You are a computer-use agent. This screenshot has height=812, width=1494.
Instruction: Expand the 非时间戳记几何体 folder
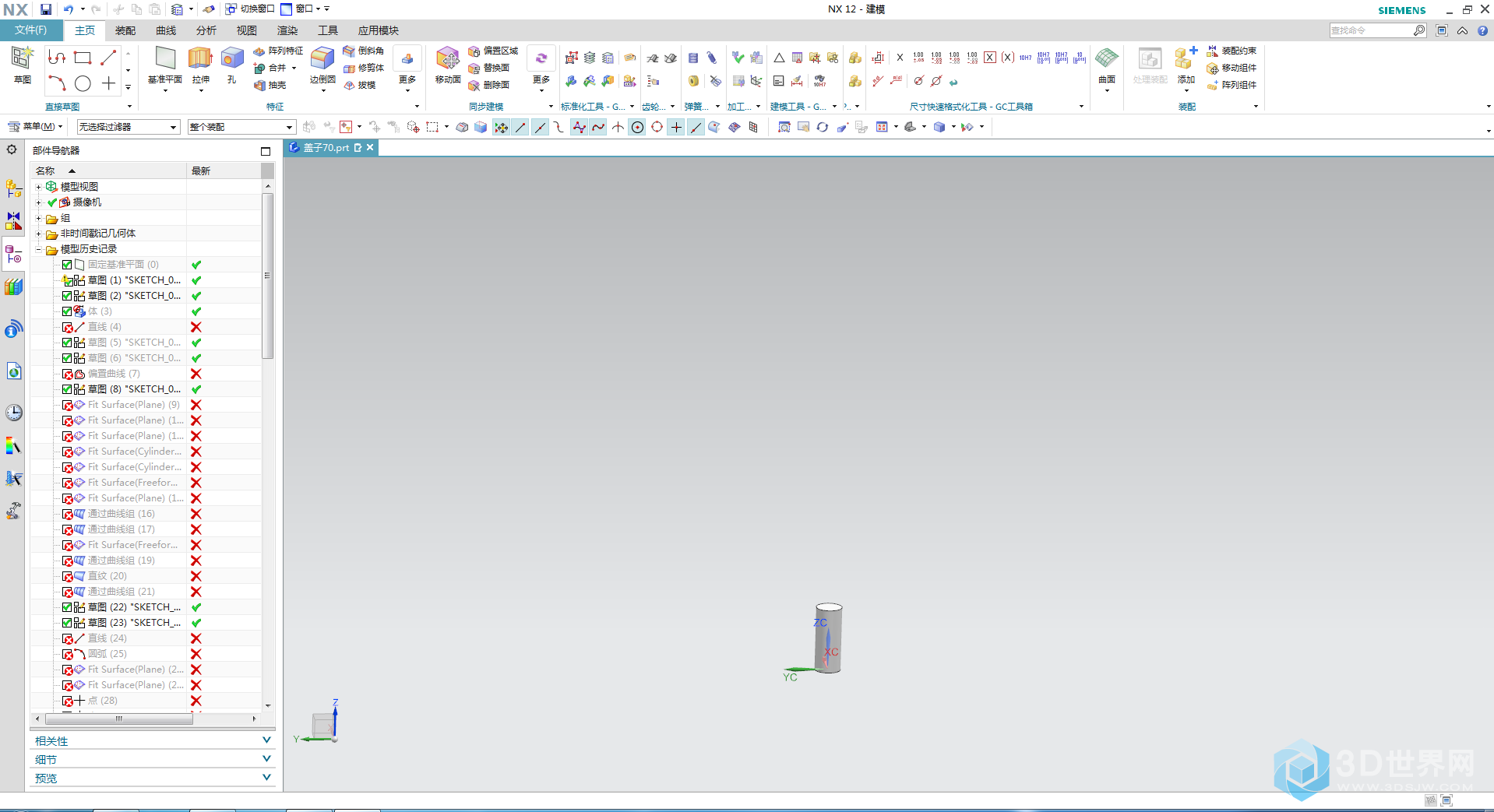38,234
